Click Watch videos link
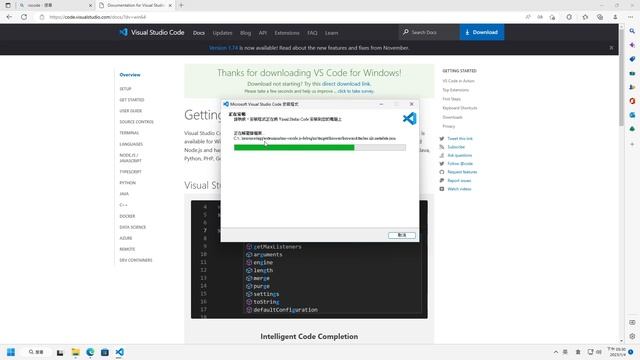This screenshot has height=360, width=640. click(459, 189)
